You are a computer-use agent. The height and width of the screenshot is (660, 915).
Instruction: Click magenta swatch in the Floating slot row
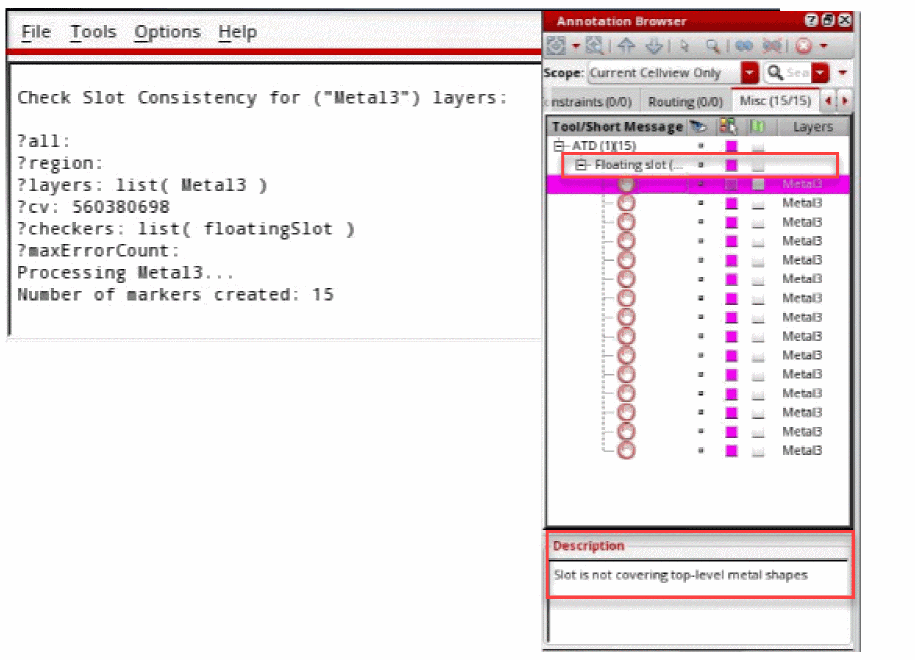[x=731, y=165]
